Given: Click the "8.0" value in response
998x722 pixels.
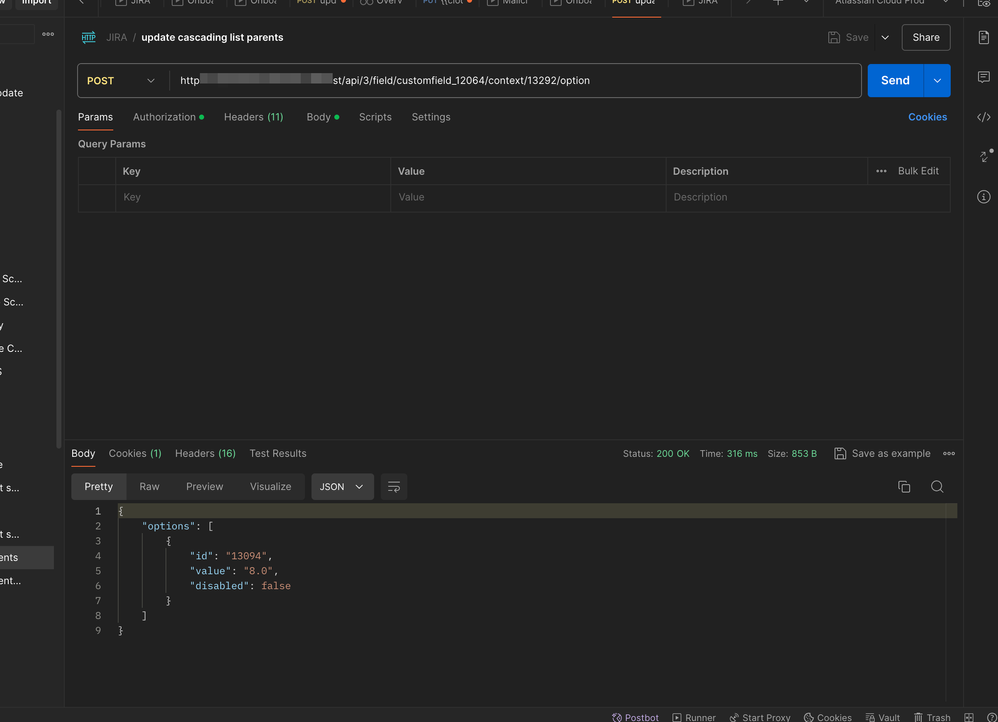Looking at the screenshot, I should [x=258, y=571].
